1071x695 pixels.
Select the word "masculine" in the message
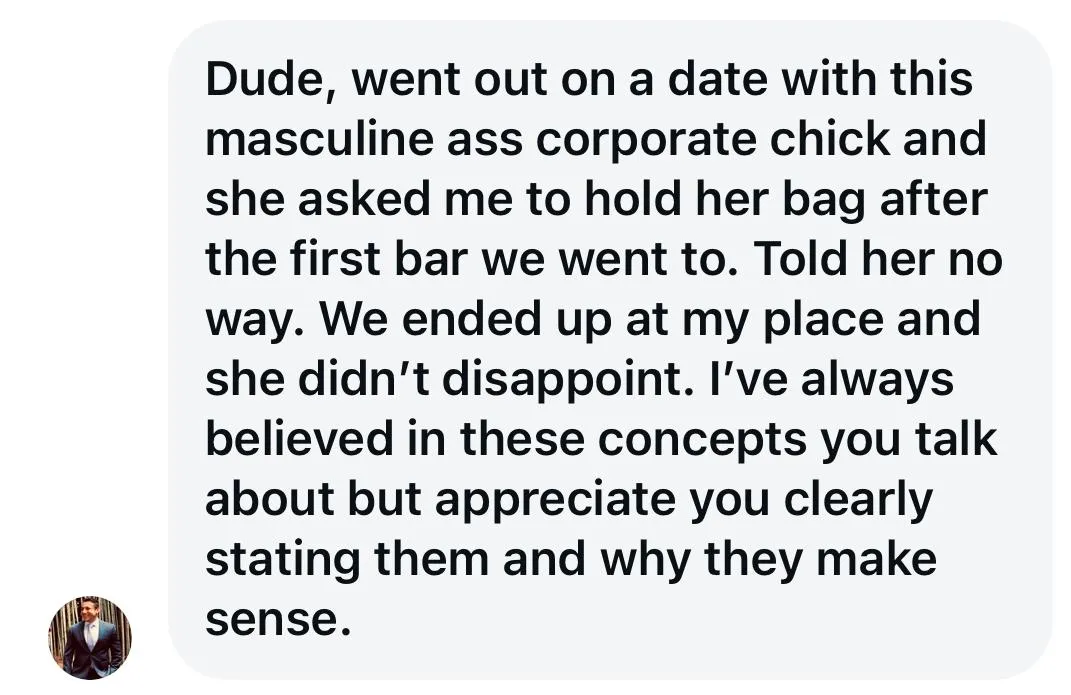(319, 139)
